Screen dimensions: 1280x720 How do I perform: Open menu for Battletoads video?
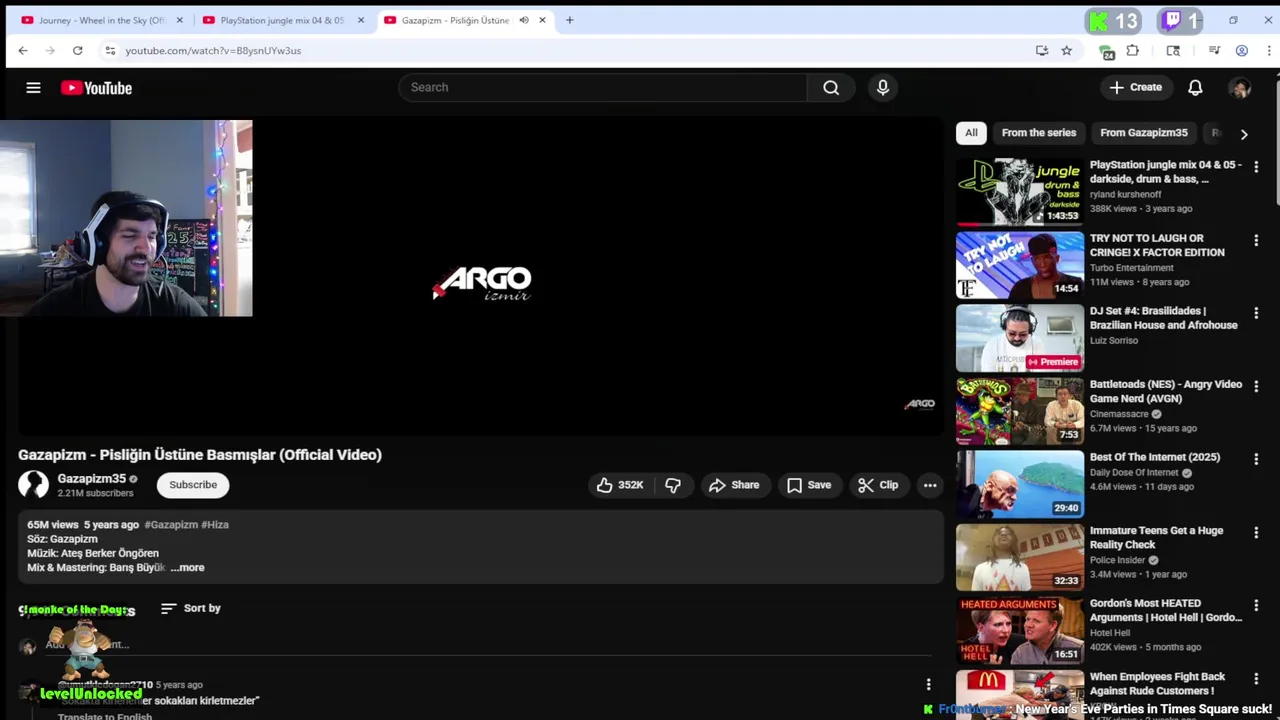pyautogui.click(x=1256, y=387)
